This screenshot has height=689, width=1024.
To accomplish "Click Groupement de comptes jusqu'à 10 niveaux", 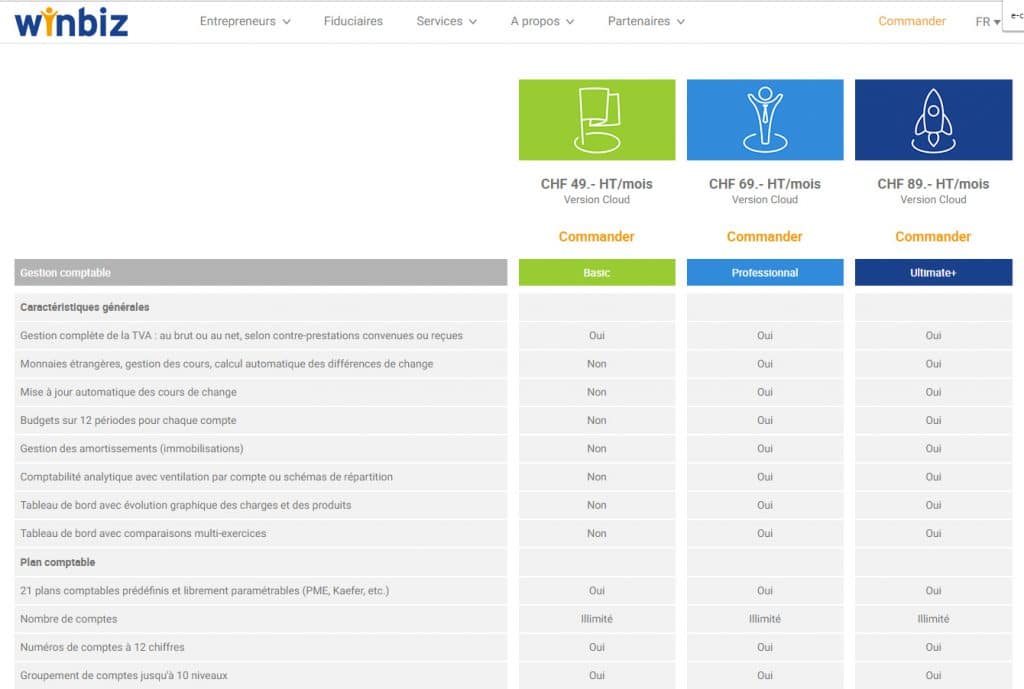I will tap(124, 675).
